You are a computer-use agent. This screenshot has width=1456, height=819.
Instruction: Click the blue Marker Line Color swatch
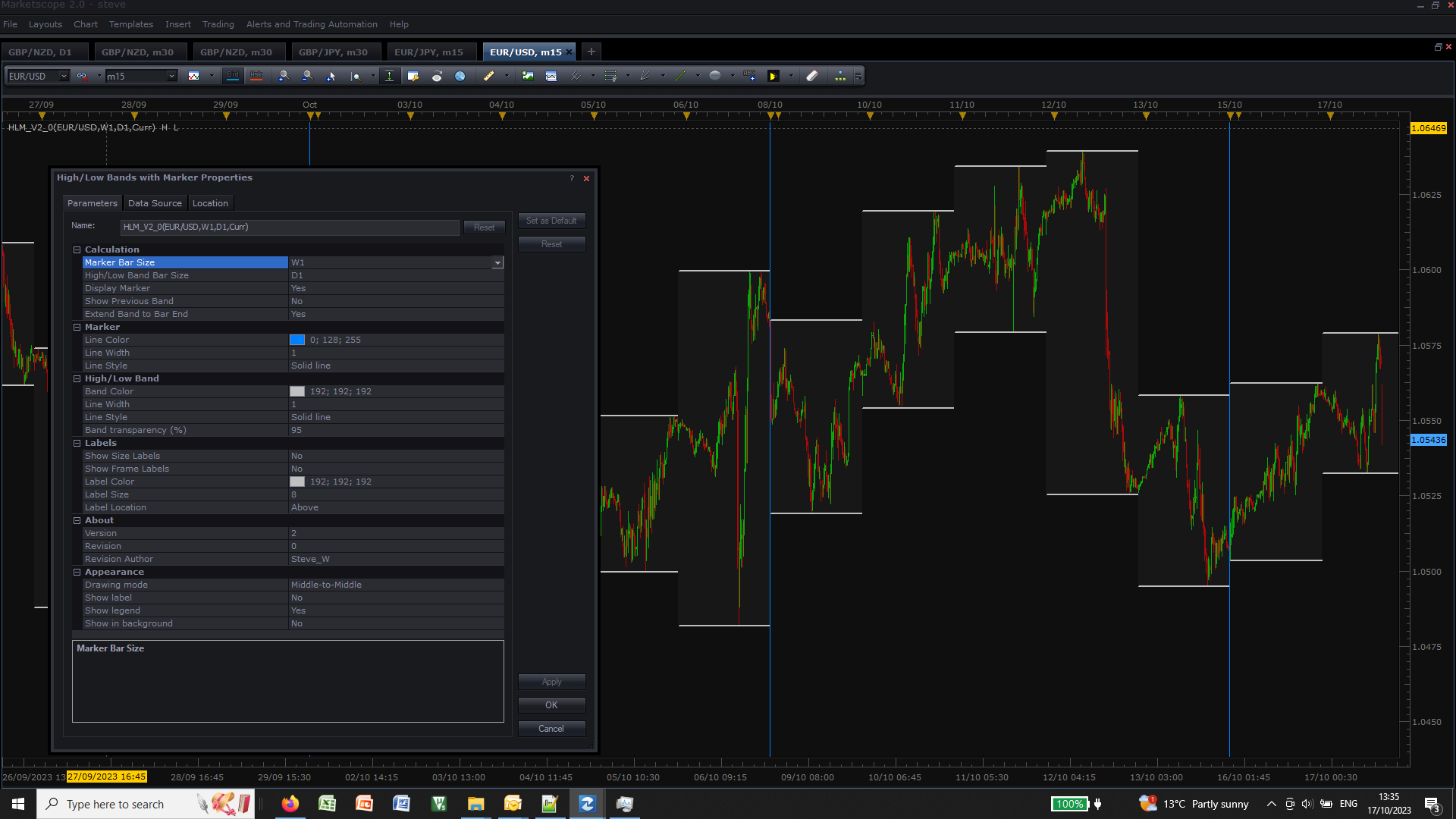(297, 340)
